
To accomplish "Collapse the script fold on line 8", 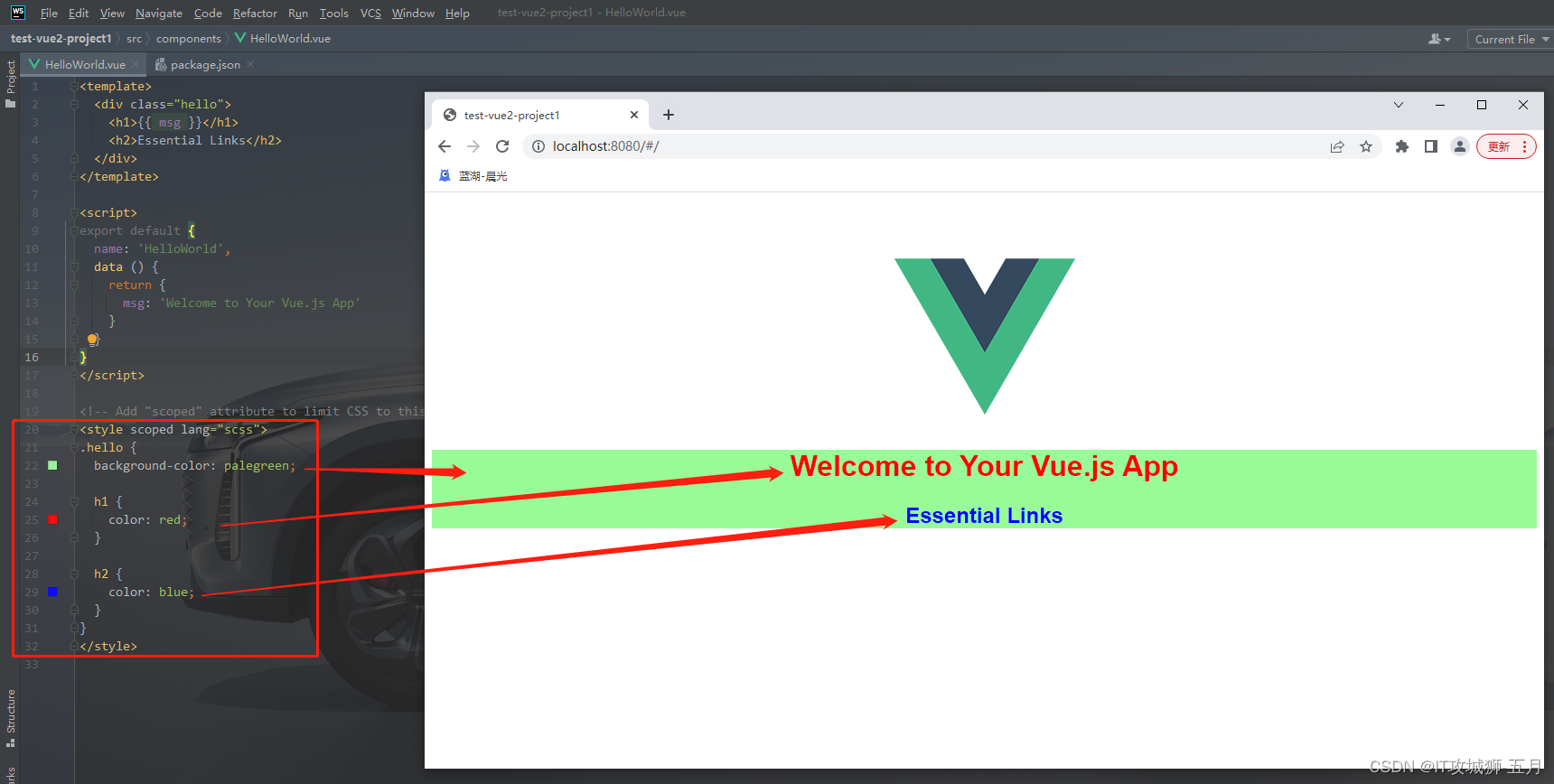I will 74,212.
